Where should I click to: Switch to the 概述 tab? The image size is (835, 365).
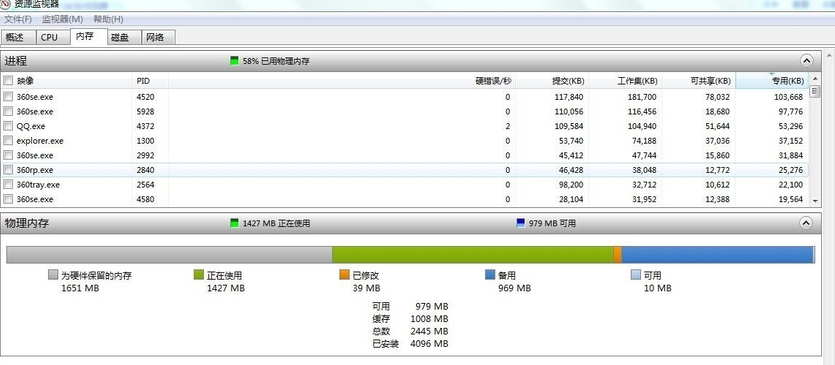[18, 37]
